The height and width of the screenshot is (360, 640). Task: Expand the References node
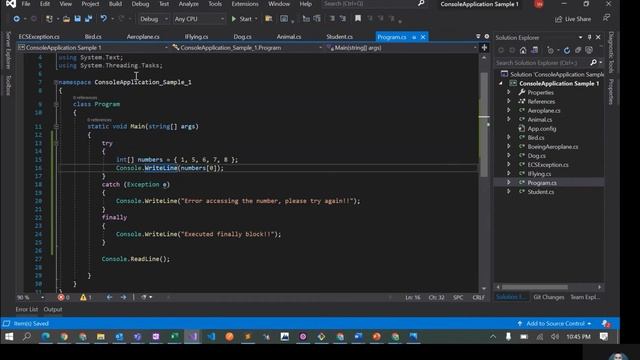pyautogui.click(x=509, y=101)
